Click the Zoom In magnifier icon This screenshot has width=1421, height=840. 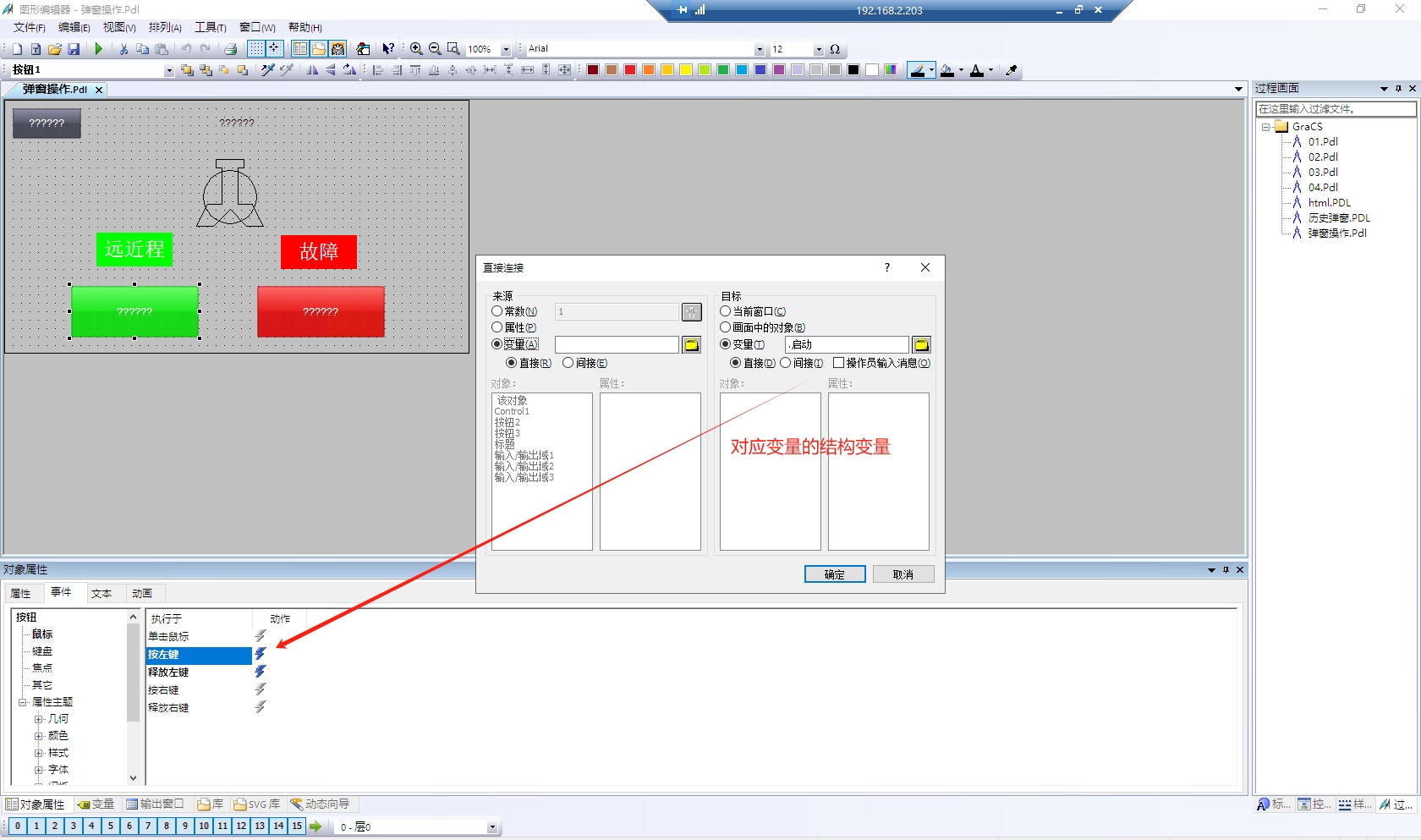[416, 49]
